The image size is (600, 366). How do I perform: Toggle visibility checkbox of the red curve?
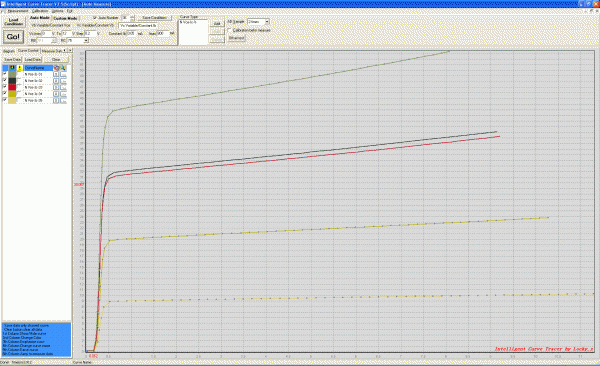point(5,87)
